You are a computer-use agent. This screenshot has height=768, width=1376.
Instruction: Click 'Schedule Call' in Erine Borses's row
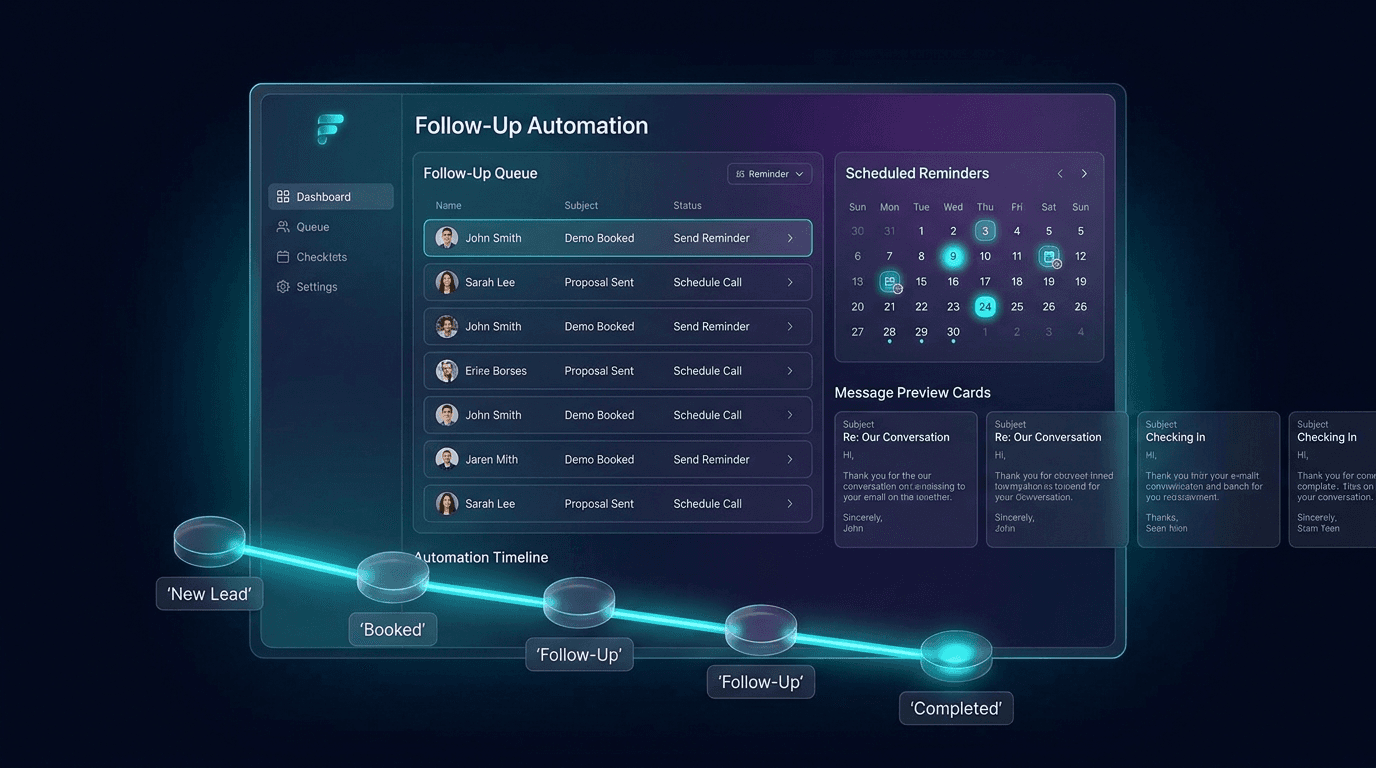(708, 371)
